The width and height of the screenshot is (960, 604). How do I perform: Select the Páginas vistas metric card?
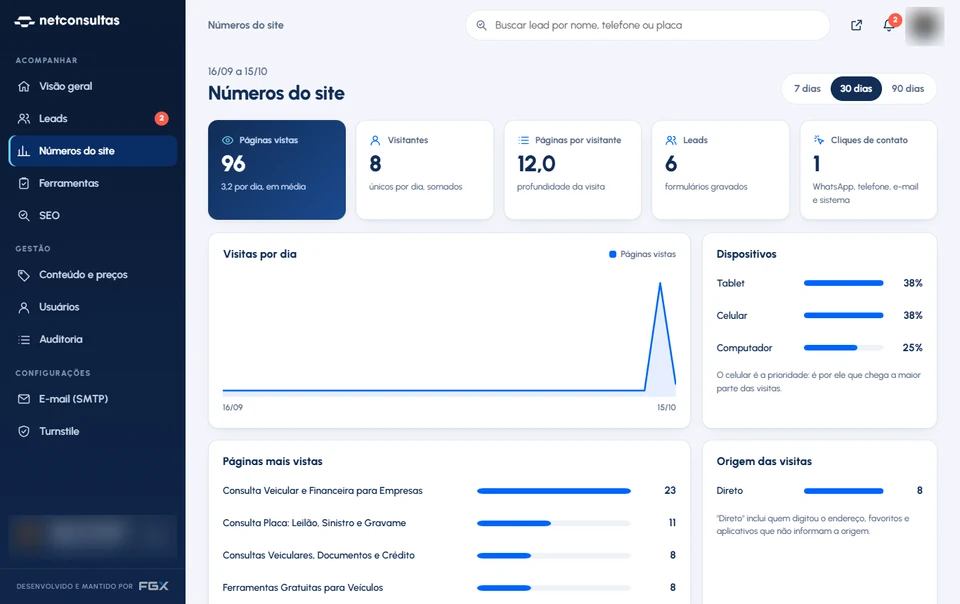[277, 170]
